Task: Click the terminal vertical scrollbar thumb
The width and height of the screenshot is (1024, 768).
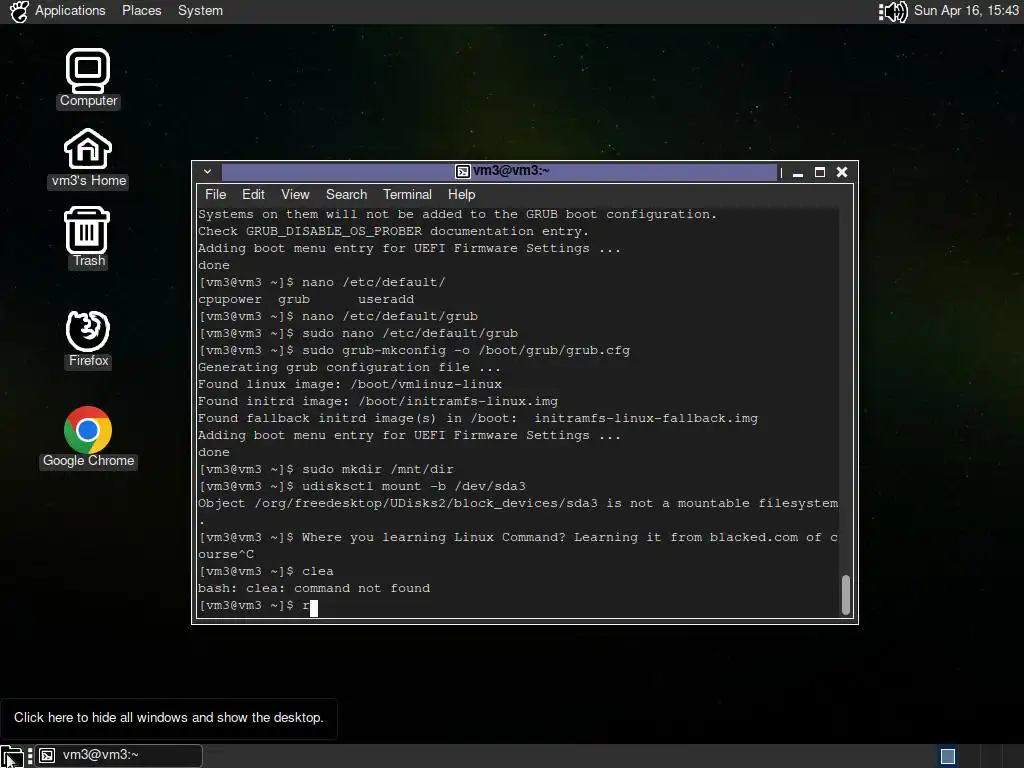Action: (x=846, y=595)
